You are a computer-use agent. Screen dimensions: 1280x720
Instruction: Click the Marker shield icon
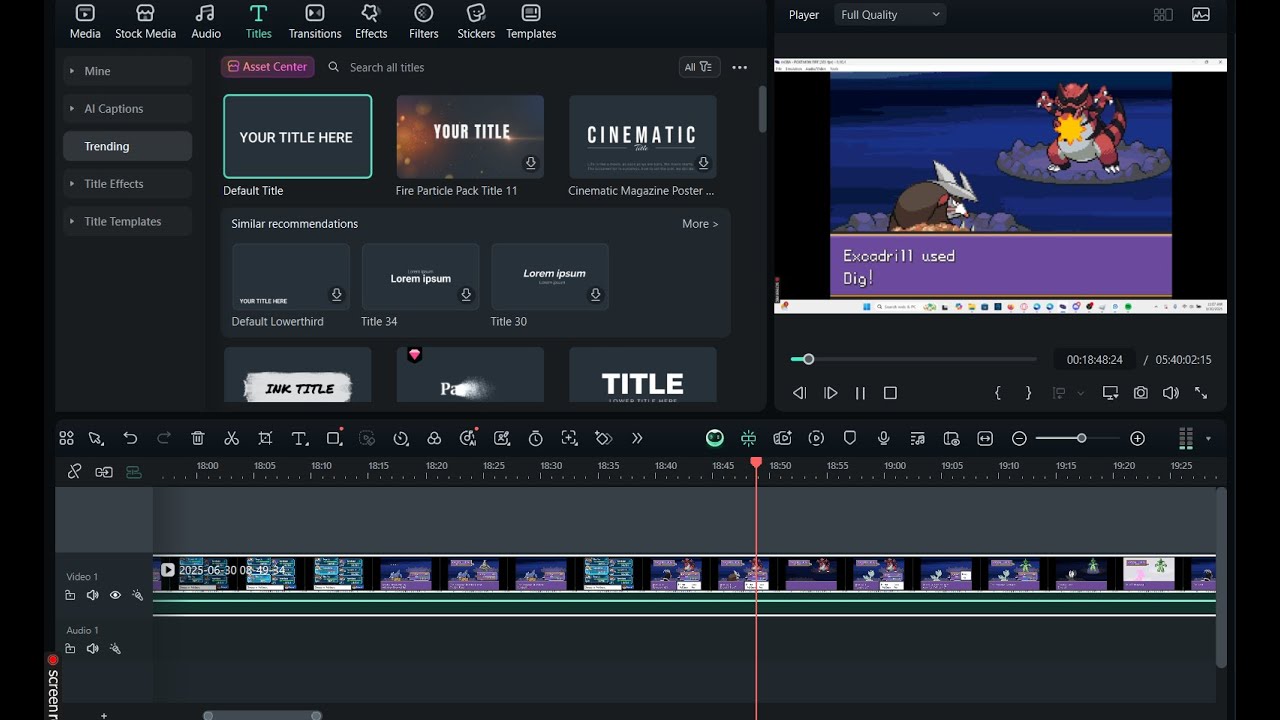(850, 438)
